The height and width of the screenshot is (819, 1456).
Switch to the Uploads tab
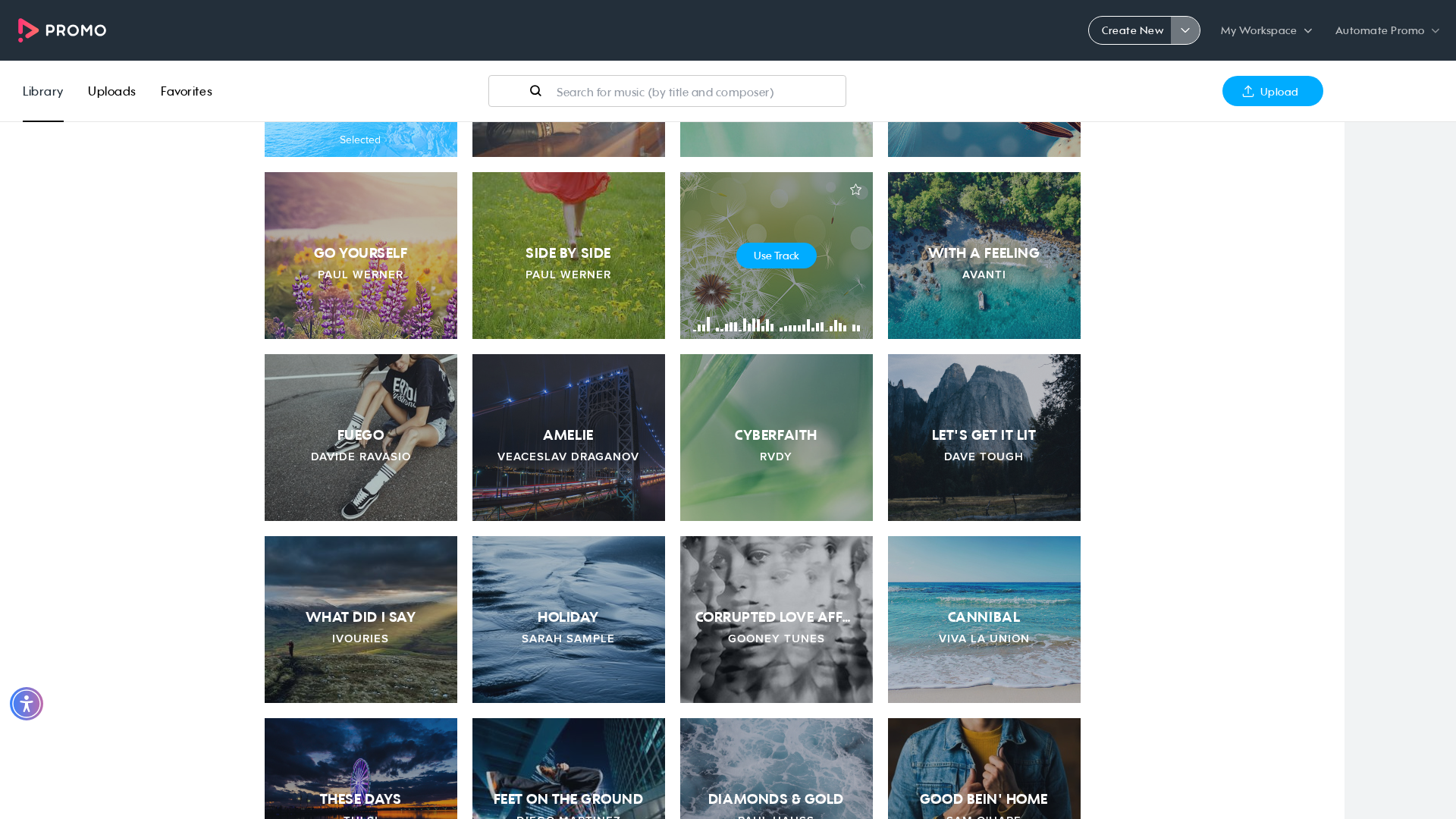click(x=111, y=91)
